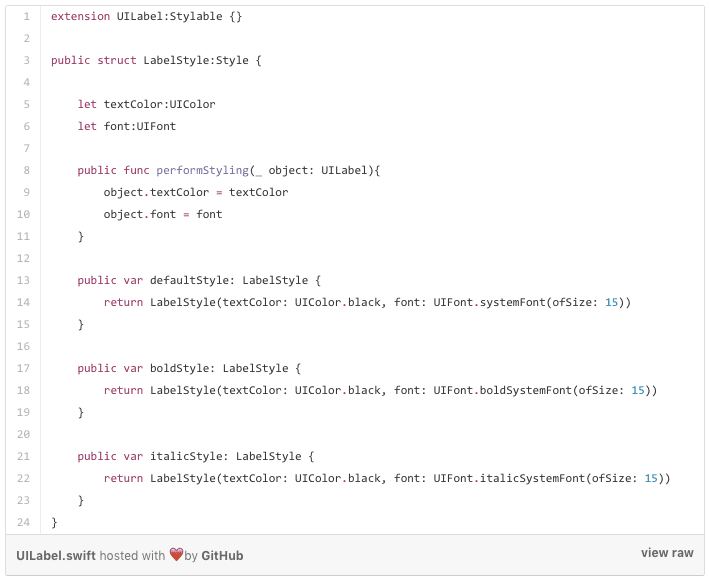Select line number 17
The image size is (709, 583).
point(23,369)
